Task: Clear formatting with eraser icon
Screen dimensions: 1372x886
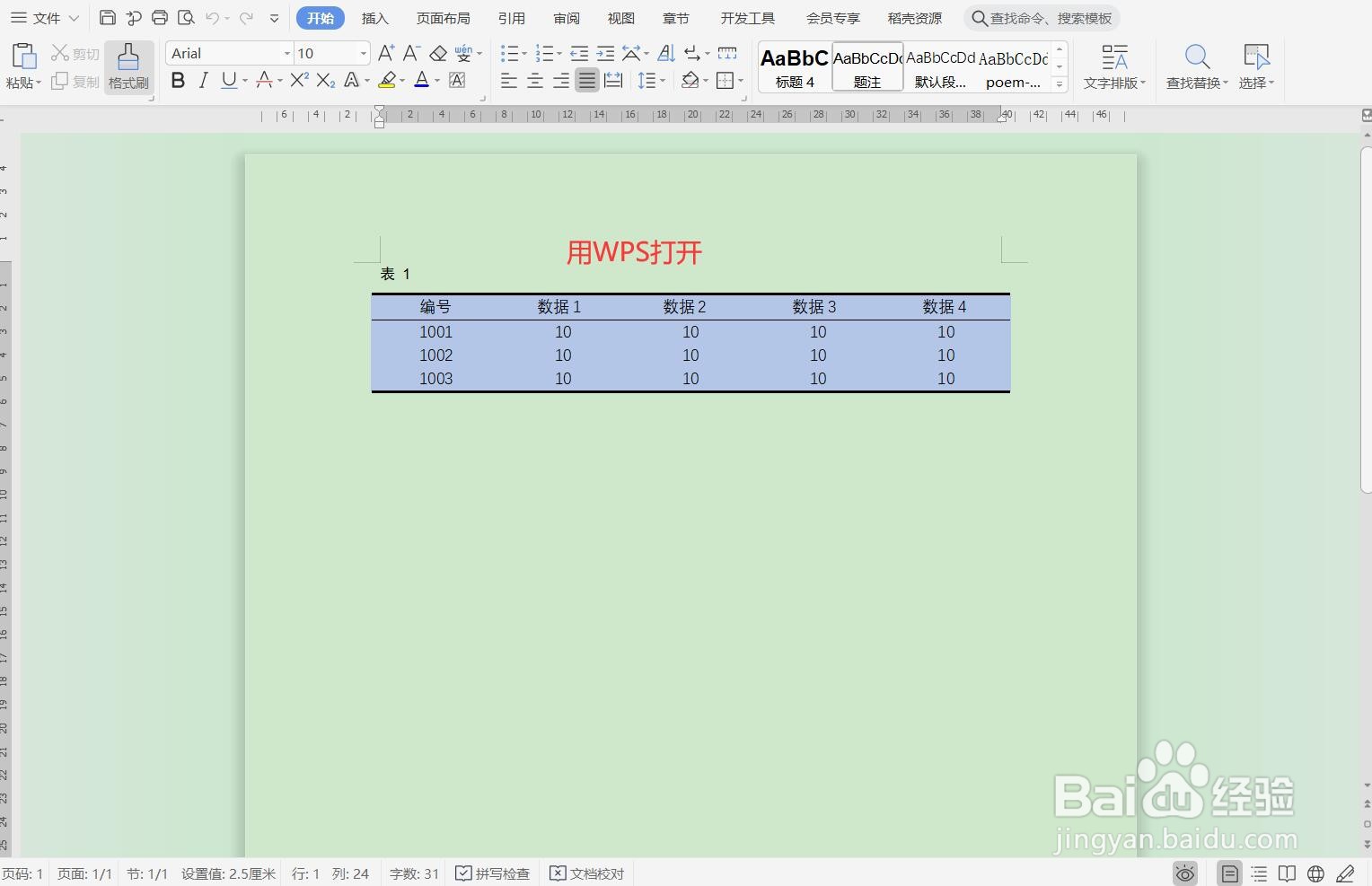Action: pyautogui.click(x=438, y=53)
